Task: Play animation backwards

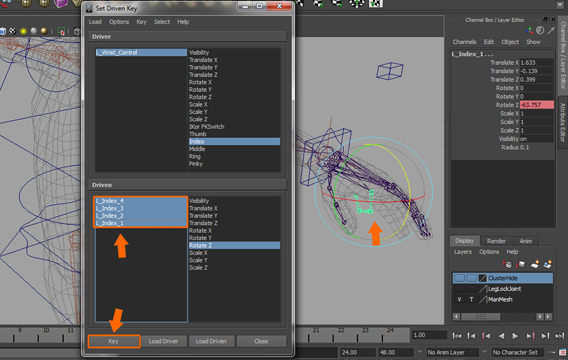Action: [501, 336]
